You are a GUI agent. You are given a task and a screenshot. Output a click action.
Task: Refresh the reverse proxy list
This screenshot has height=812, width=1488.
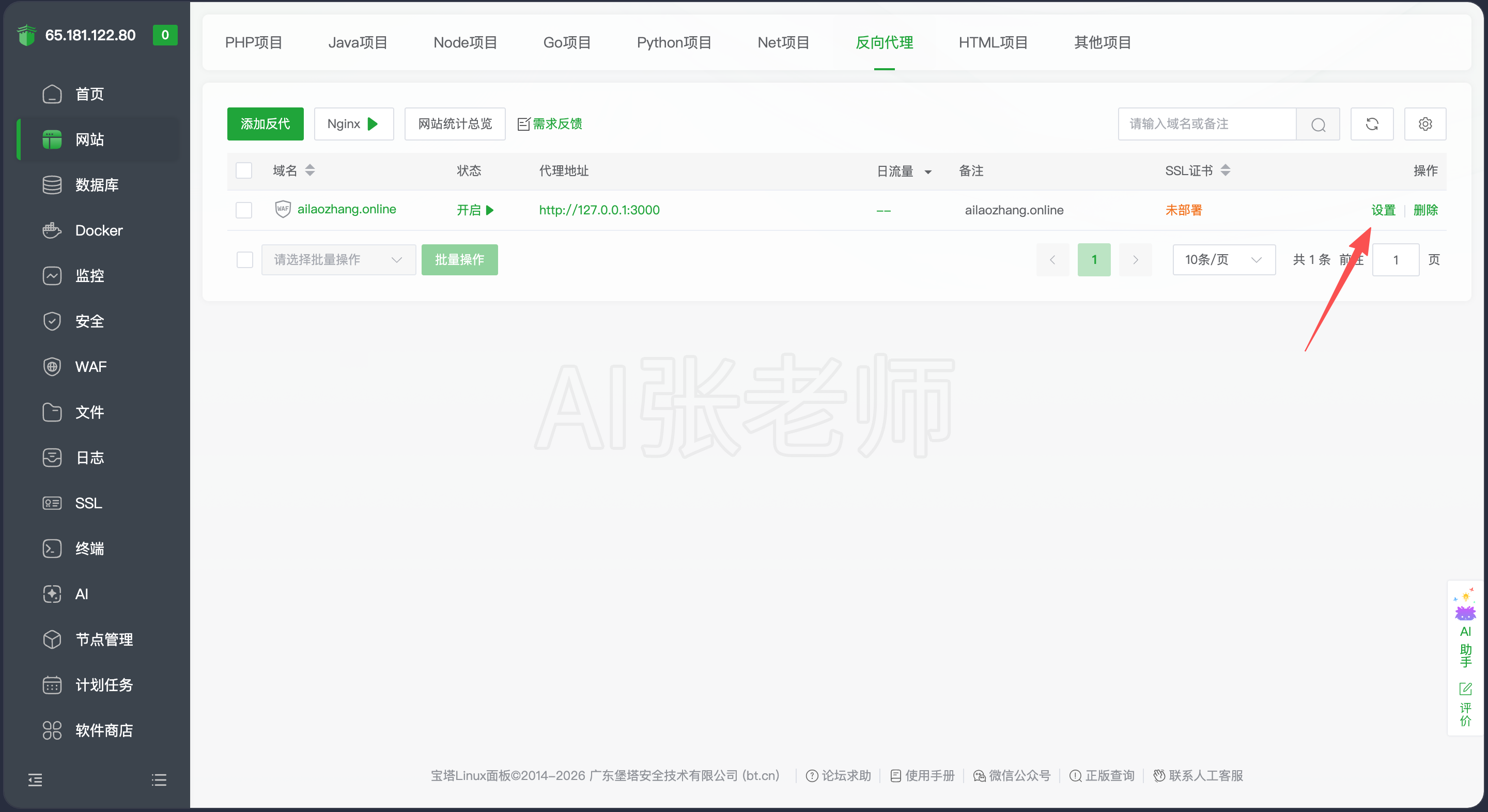1372,124
